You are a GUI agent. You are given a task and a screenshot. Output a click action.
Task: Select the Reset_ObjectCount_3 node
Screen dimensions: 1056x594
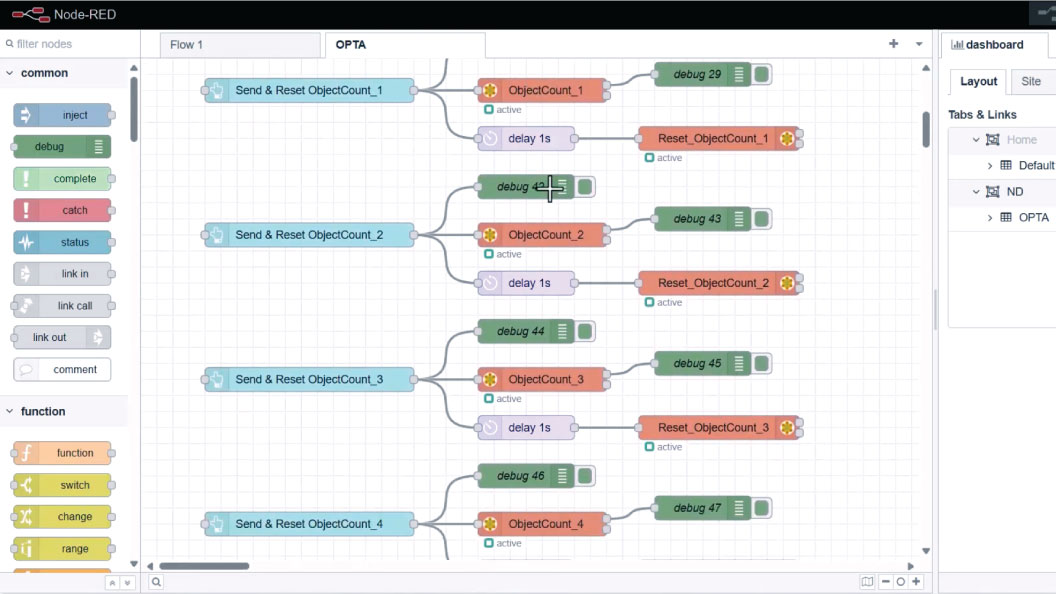tap(719, 428)
